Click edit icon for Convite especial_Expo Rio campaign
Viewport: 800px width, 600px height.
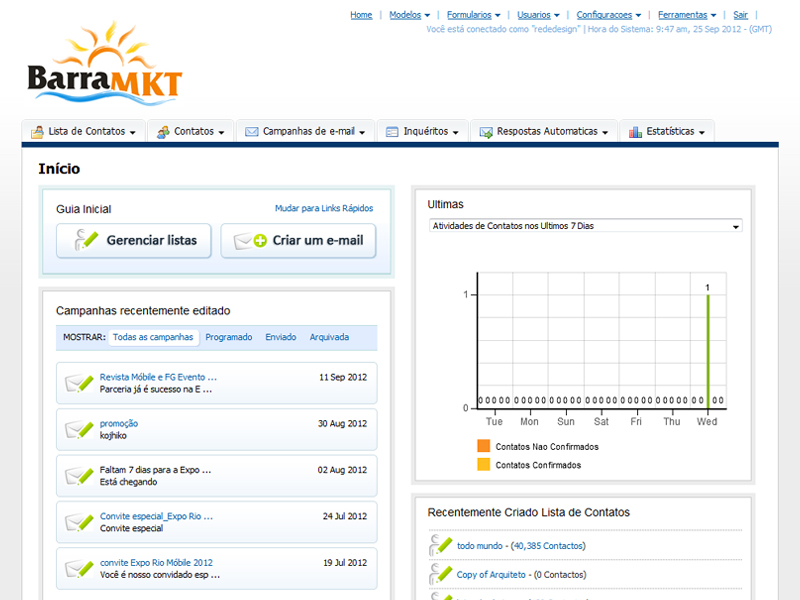(x=79, y=522)
